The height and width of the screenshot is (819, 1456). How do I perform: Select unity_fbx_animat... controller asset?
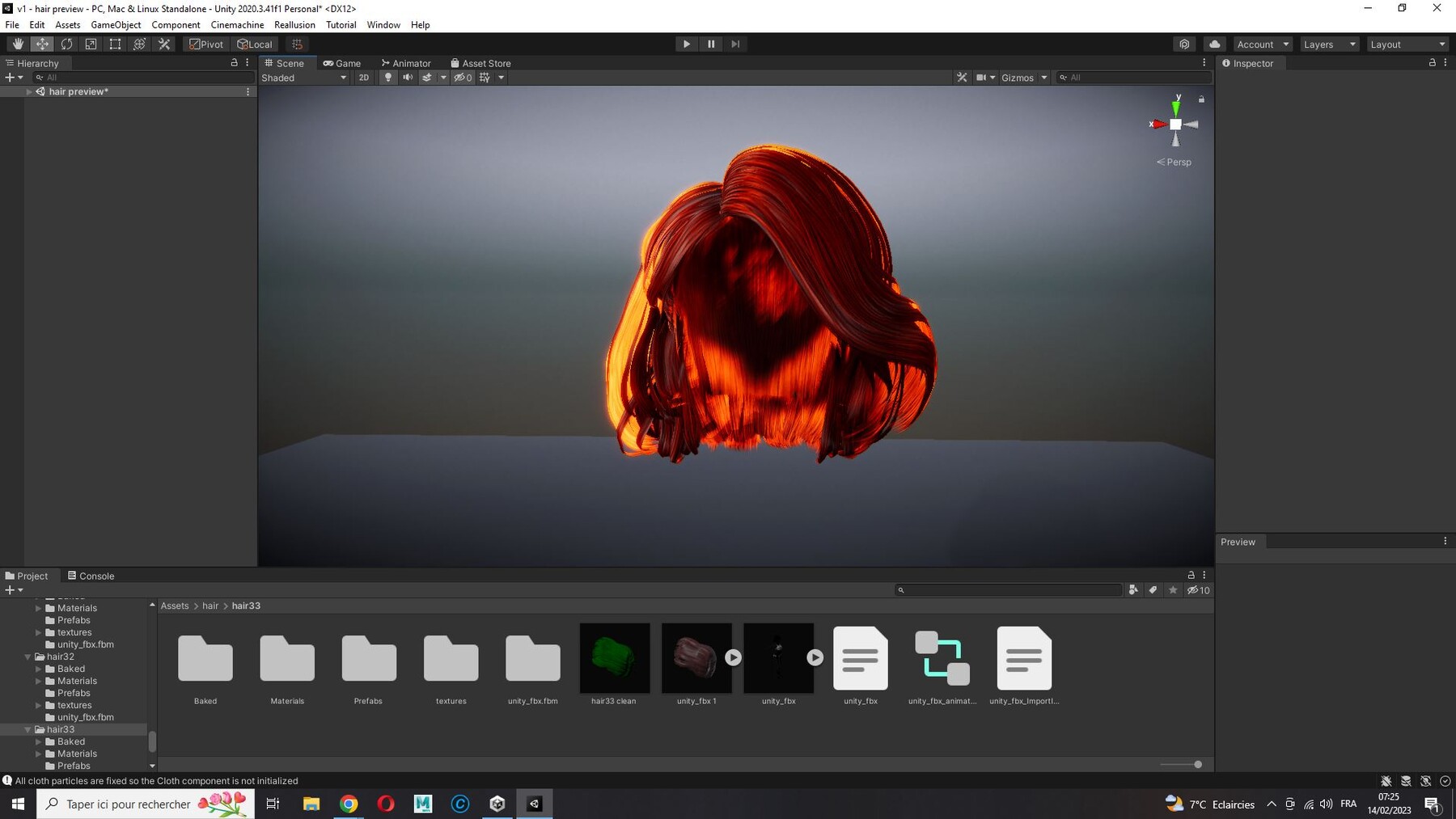[942, 658]
